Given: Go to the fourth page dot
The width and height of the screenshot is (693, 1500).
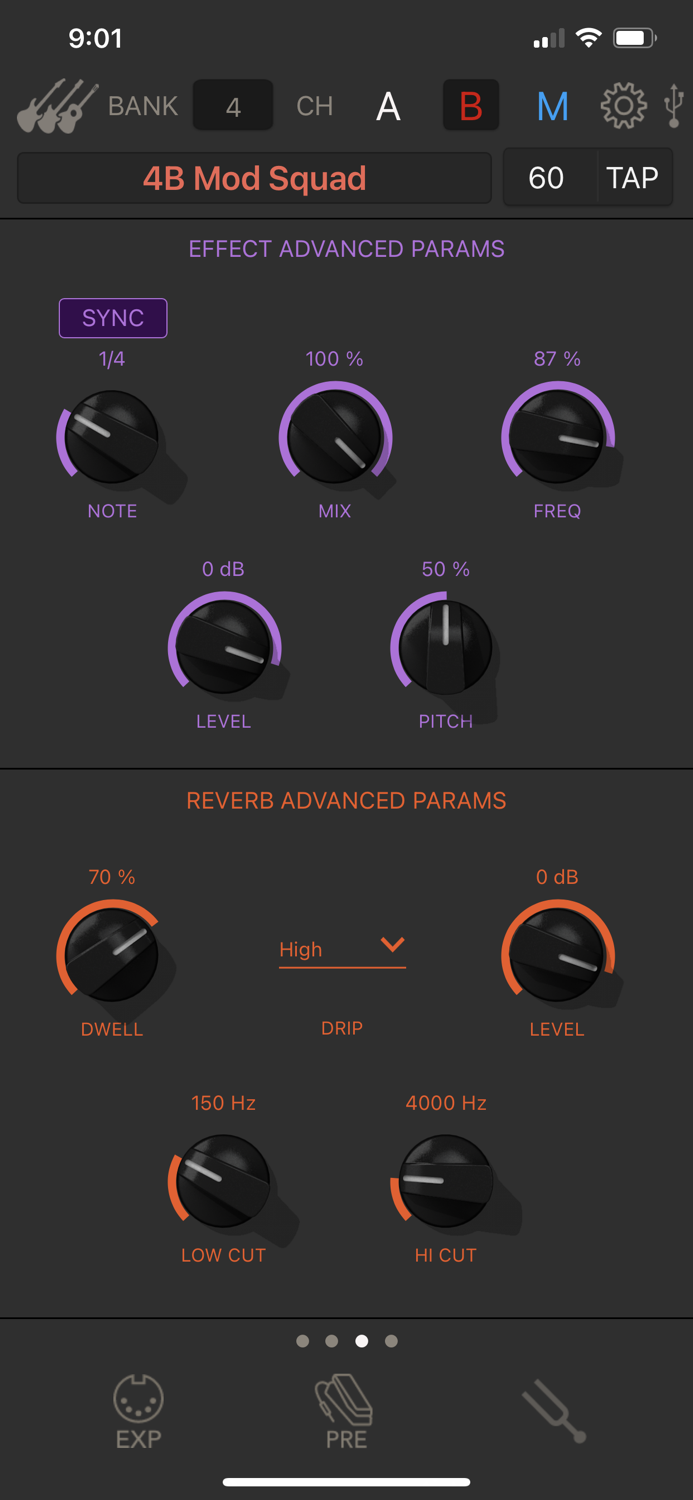Looking at the screenshot, I should [391, 1341].
